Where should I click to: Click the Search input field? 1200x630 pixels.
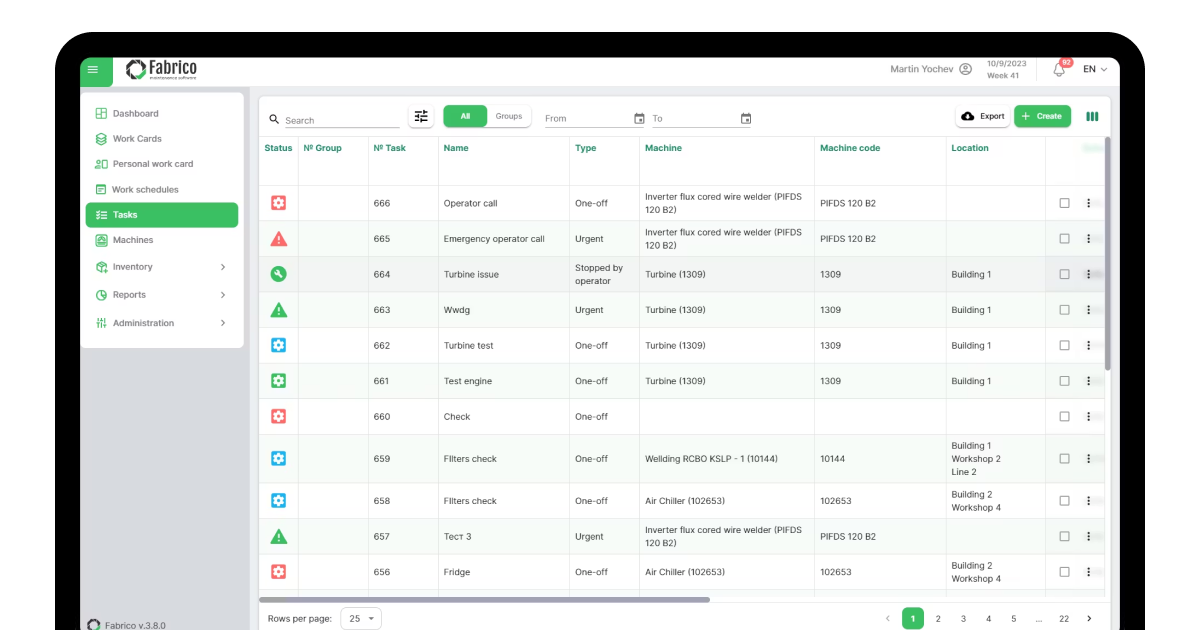coord(342,120)
